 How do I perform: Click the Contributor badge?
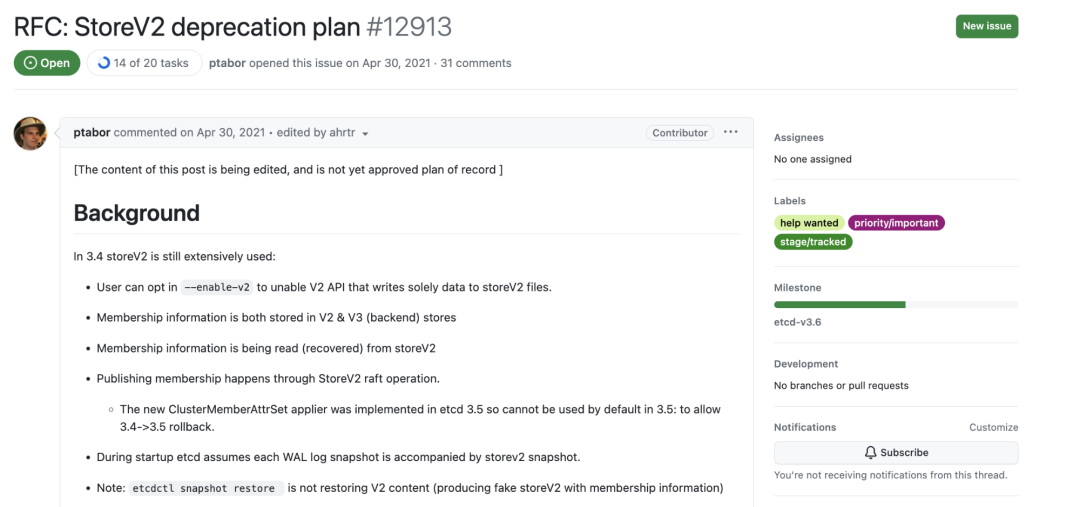tap(680, 132)
